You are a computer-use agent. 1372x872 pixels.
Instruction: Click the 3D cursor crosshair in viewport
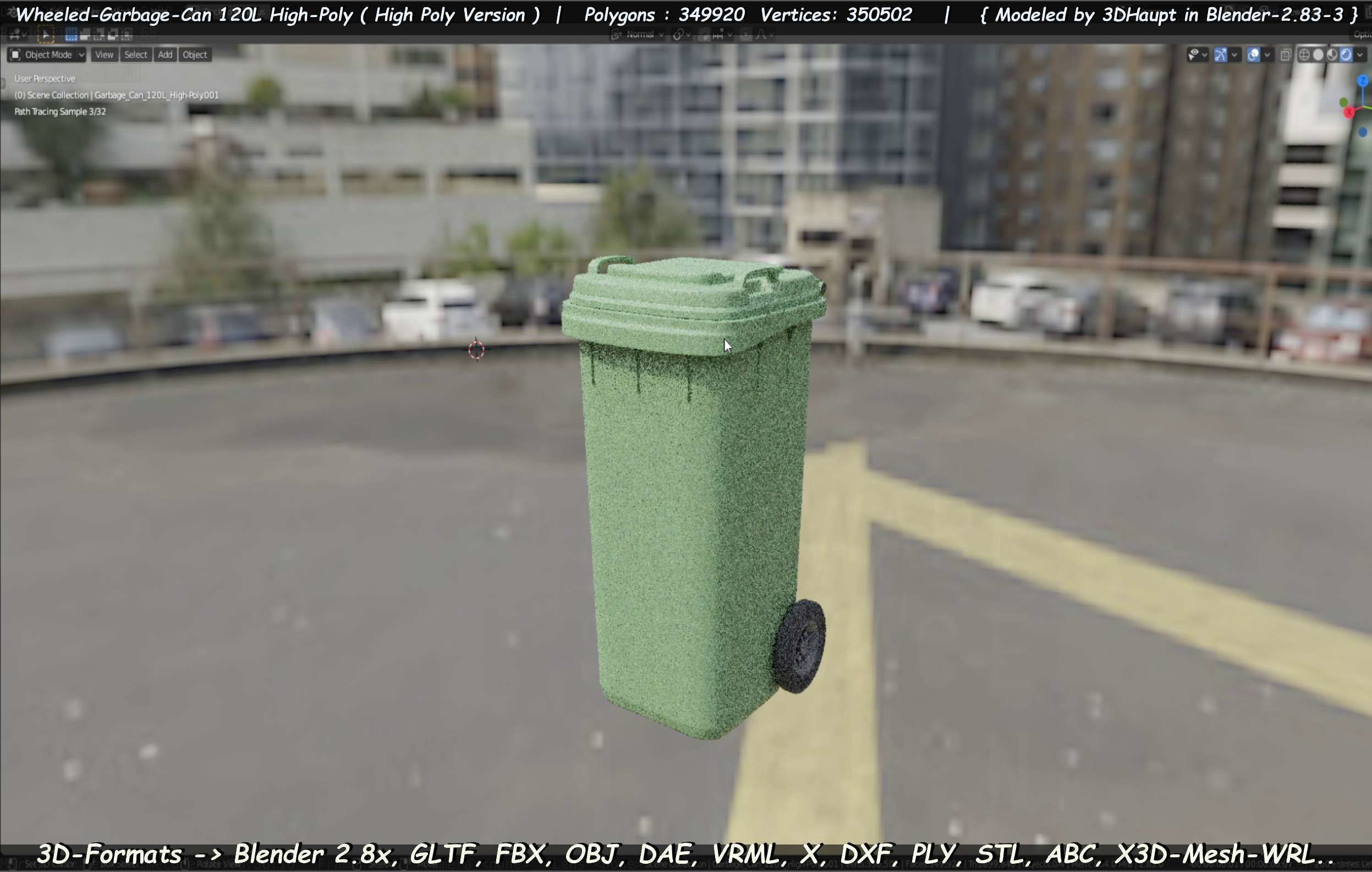[x=476, y=349]
